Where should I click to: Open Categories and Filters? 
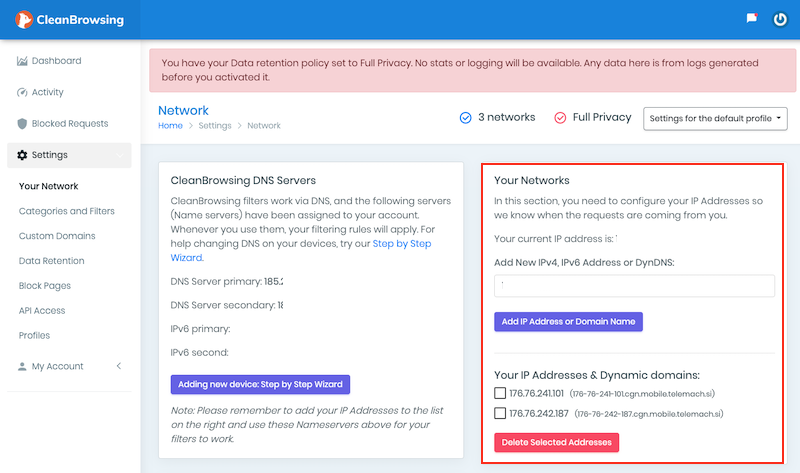66,211
